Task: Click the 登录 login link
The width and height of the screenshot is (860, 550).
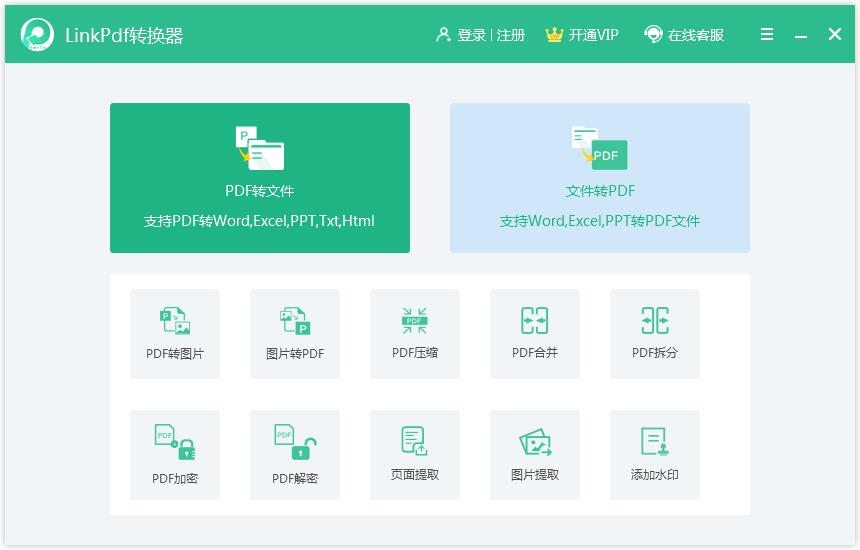Action: coord(471,35)
